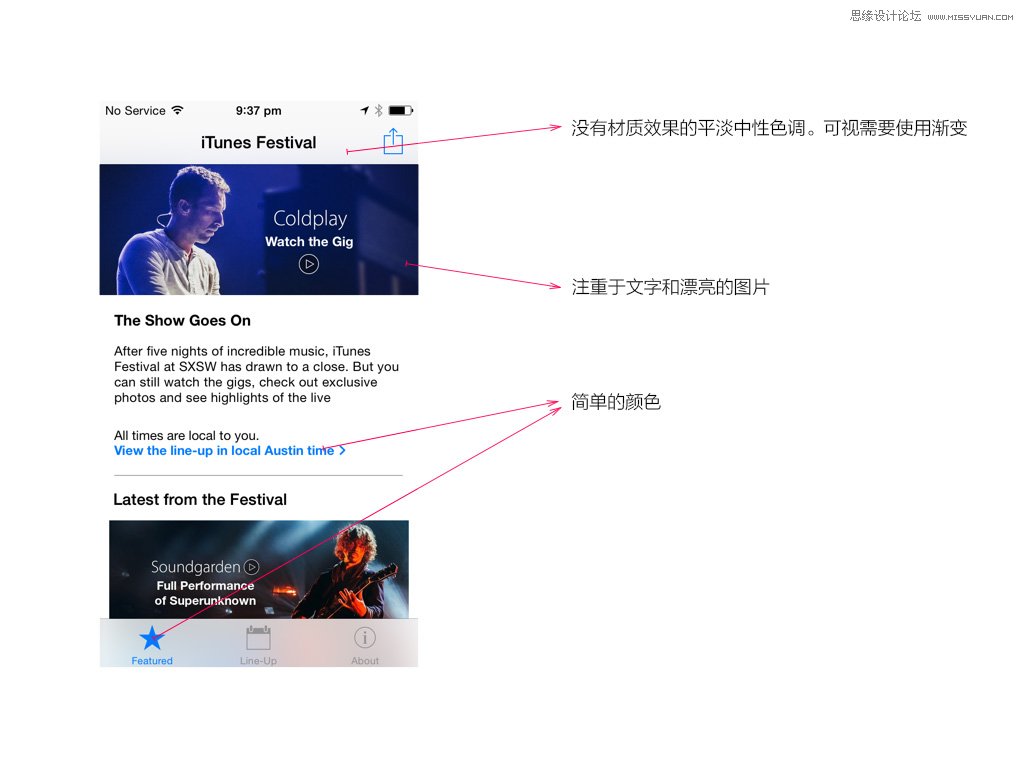Open the About tab
Screen dimensions: 1024x768
364,645
